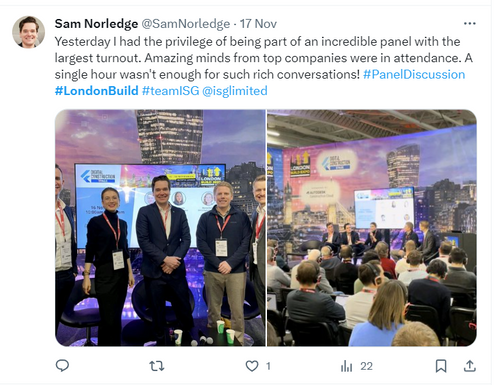Click the #teamISG hashtag
Screen dimensions: 500x385
[x=170, y=91]
